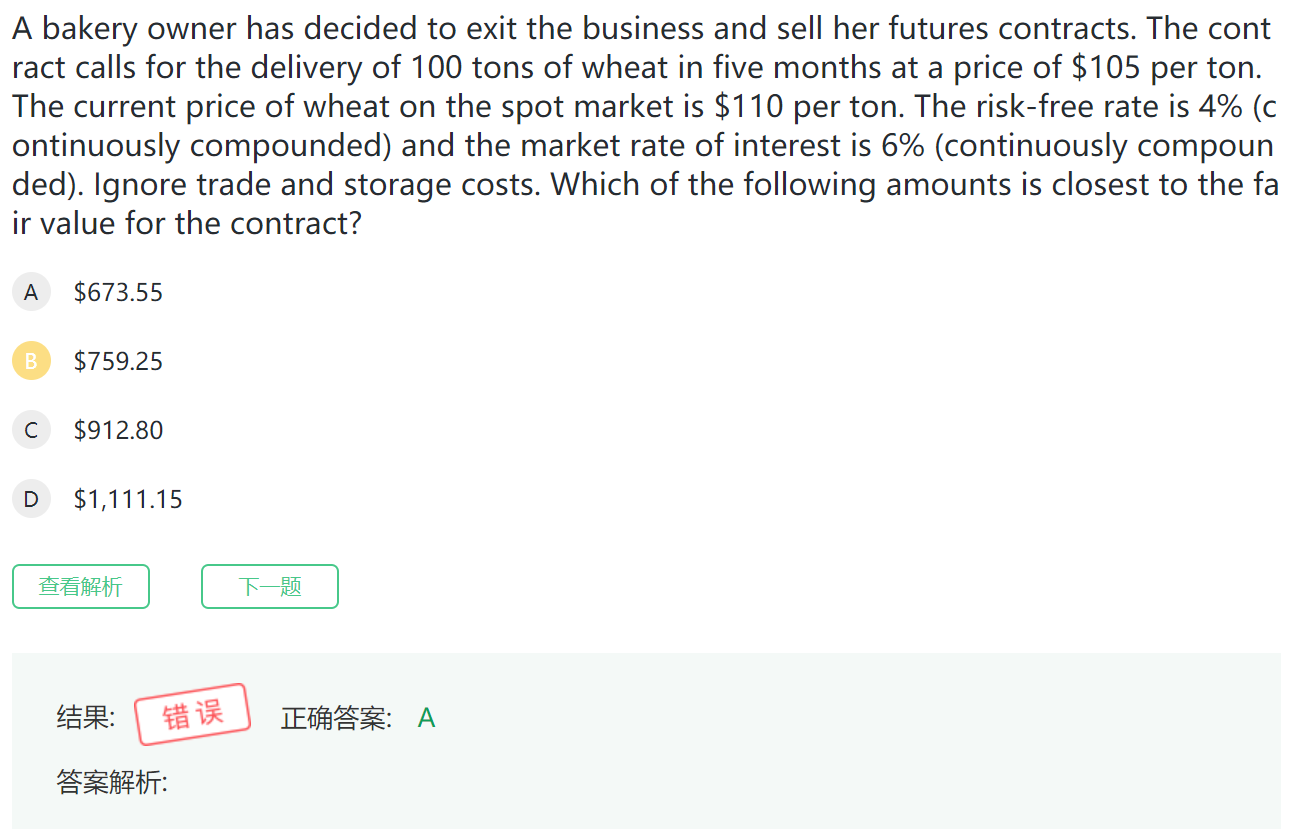
Task: Go to next question with 下一题
Action: 270,587
